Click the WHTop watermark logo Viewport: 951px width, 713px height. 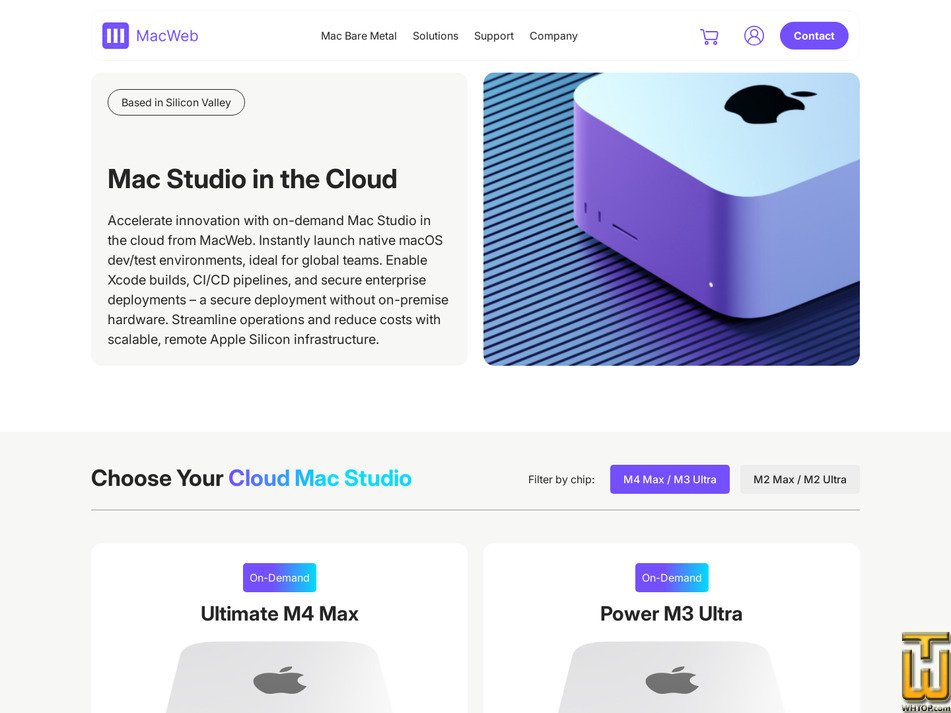coord(925,673)
